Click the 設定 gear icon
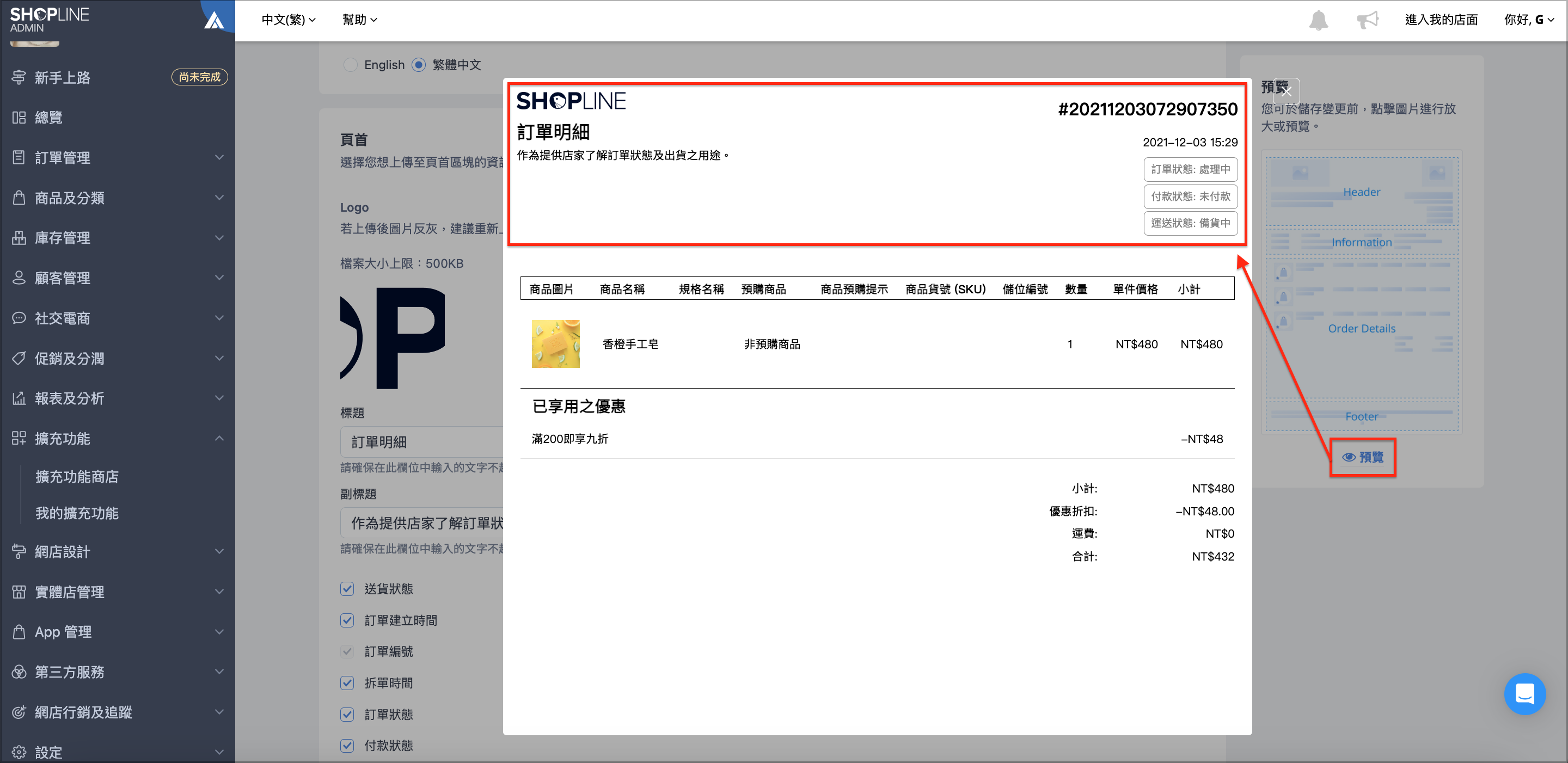The height and width of the screenshot is (763, 1568). (x=19, y=753)
